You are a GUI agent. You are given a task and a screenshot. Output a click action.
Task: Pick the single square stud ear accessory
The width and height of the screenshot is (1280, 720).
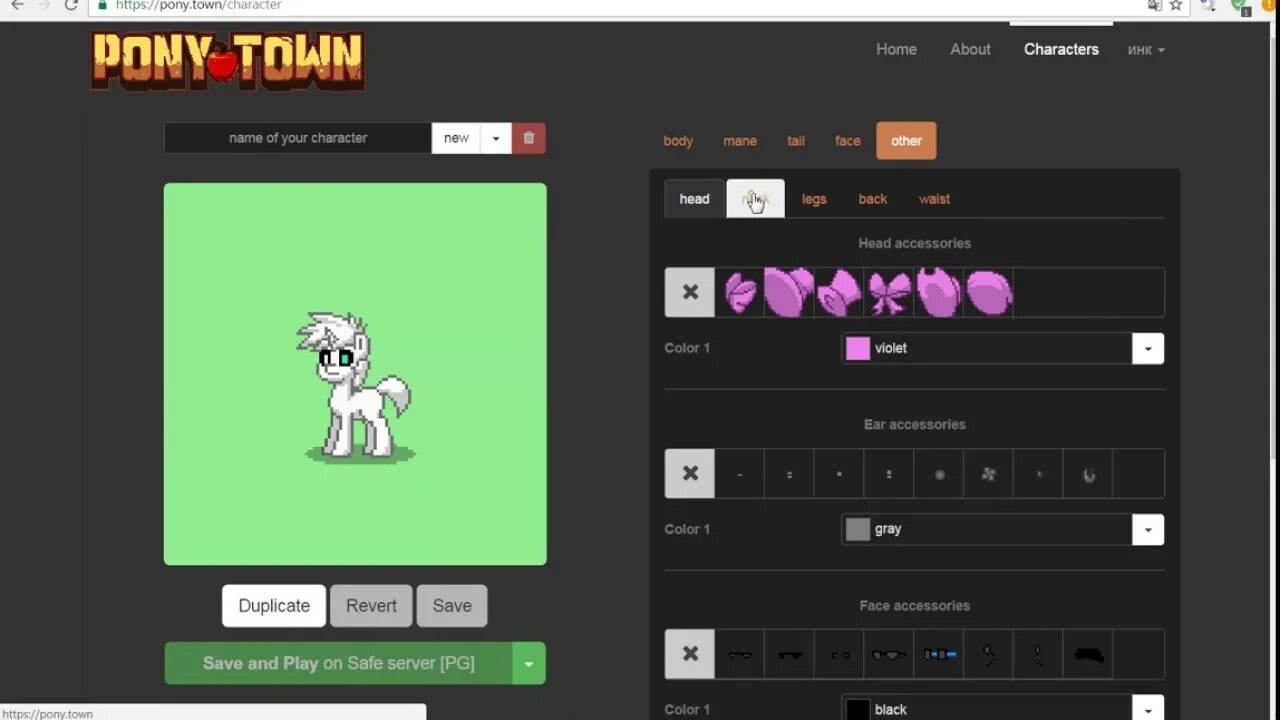click(839, 474)
